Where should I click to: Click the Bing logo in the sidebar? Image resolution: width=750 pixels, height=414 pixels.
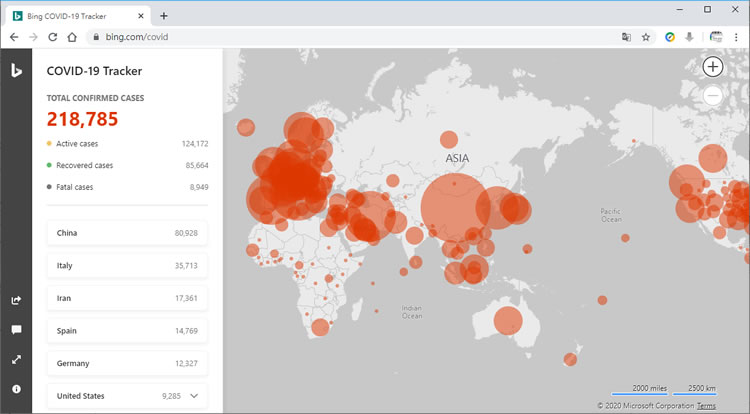pos(16,69)
